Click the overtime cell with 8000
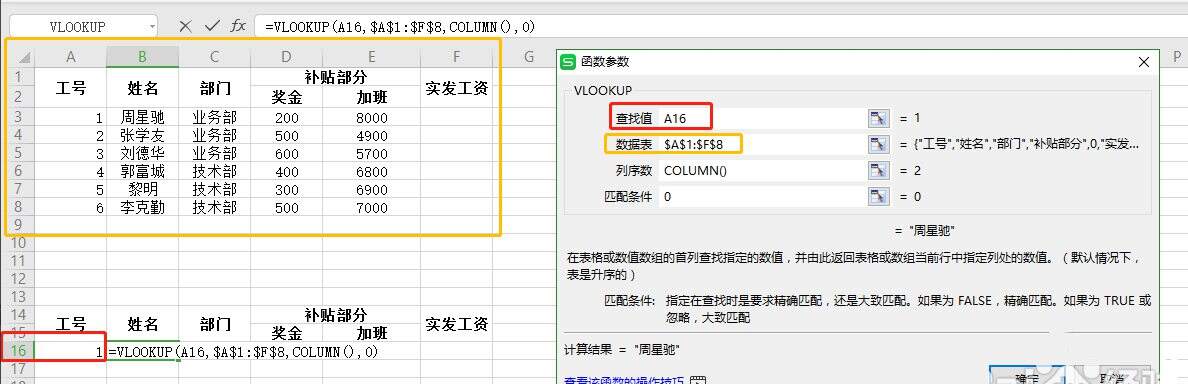This screenshot has width=1188, height=384. coord(371,117)
